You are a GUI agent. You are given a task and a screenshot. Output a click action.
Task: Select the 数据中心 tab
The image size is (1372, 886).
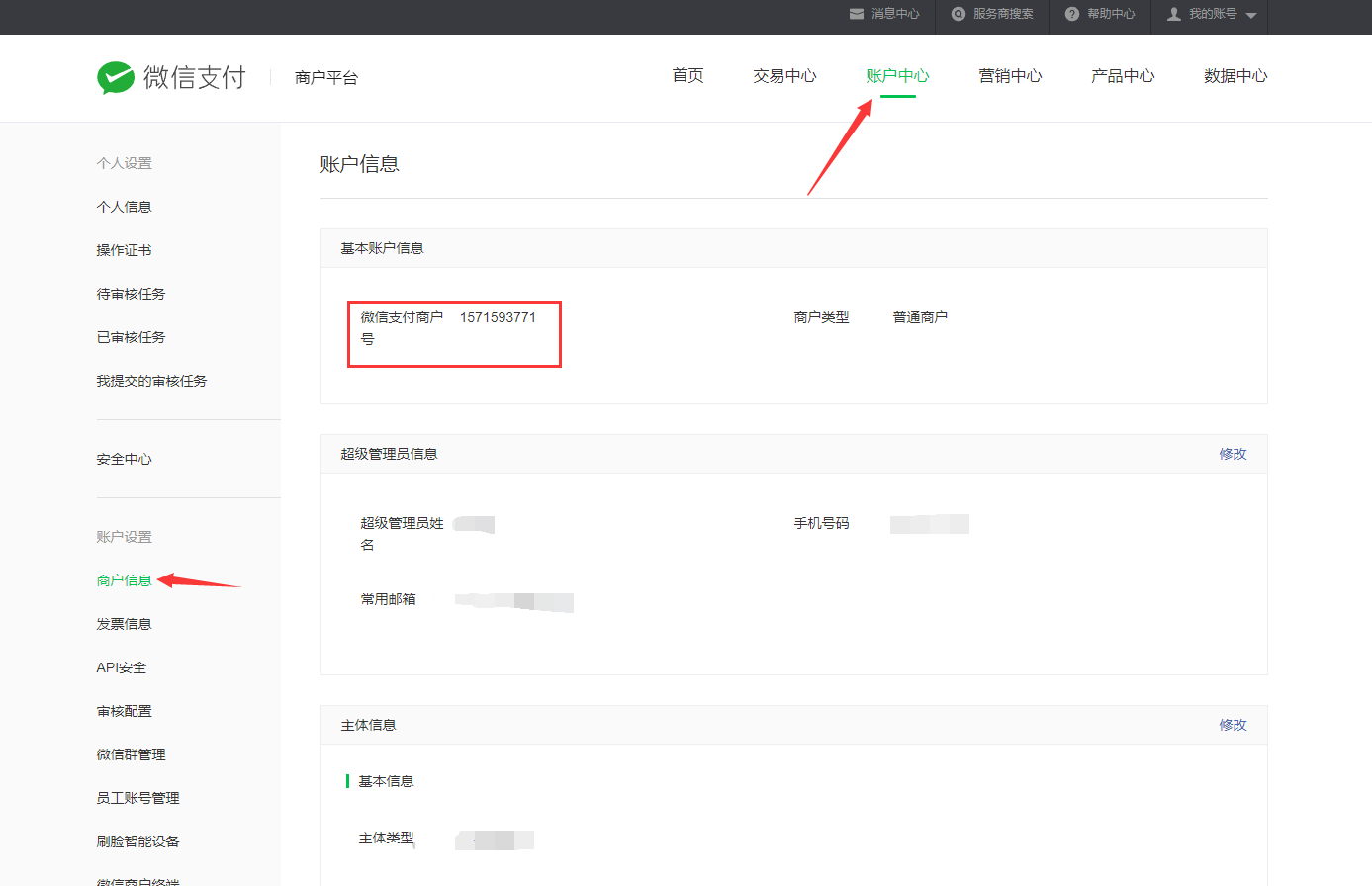[x=1235, y=76]
